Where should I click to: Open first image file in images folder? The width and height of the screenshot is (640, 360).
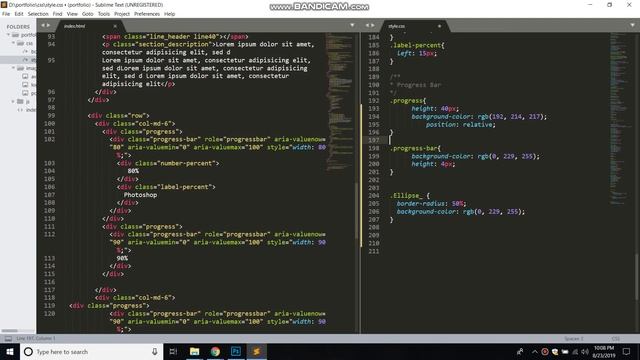coord(29,76)
